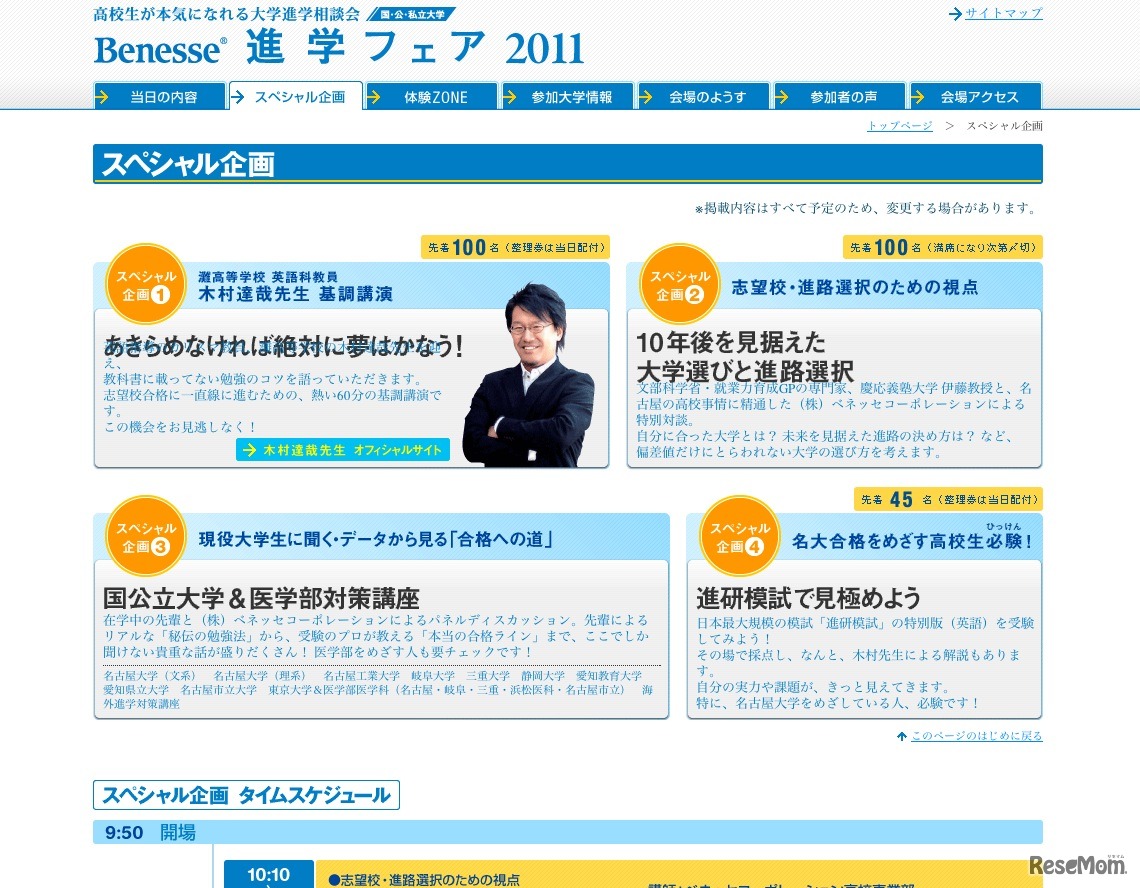Go to the 体験ZONE tab
This screenshot has height=888, width=1140.
coord(431,96)
